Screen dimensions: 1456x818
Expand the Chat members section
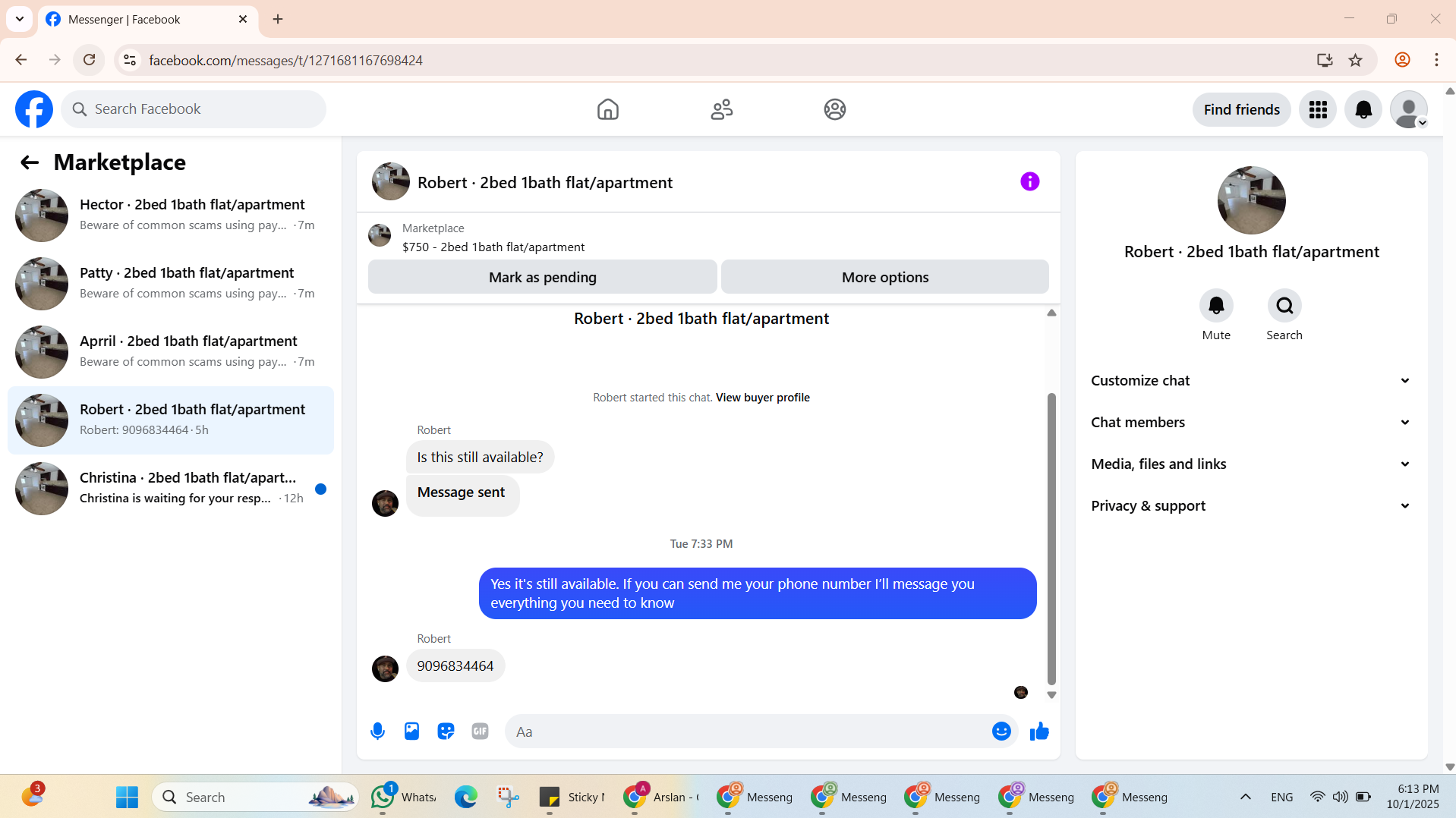[x=1251, y=423]
